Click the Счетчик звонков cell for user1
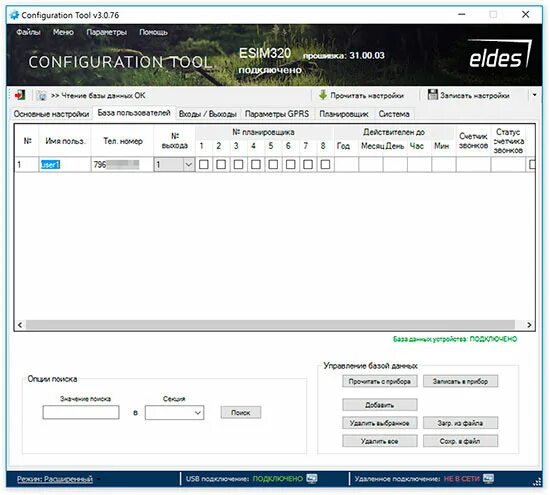The width and height of the screenshot is (550, 495). point(473,164)
